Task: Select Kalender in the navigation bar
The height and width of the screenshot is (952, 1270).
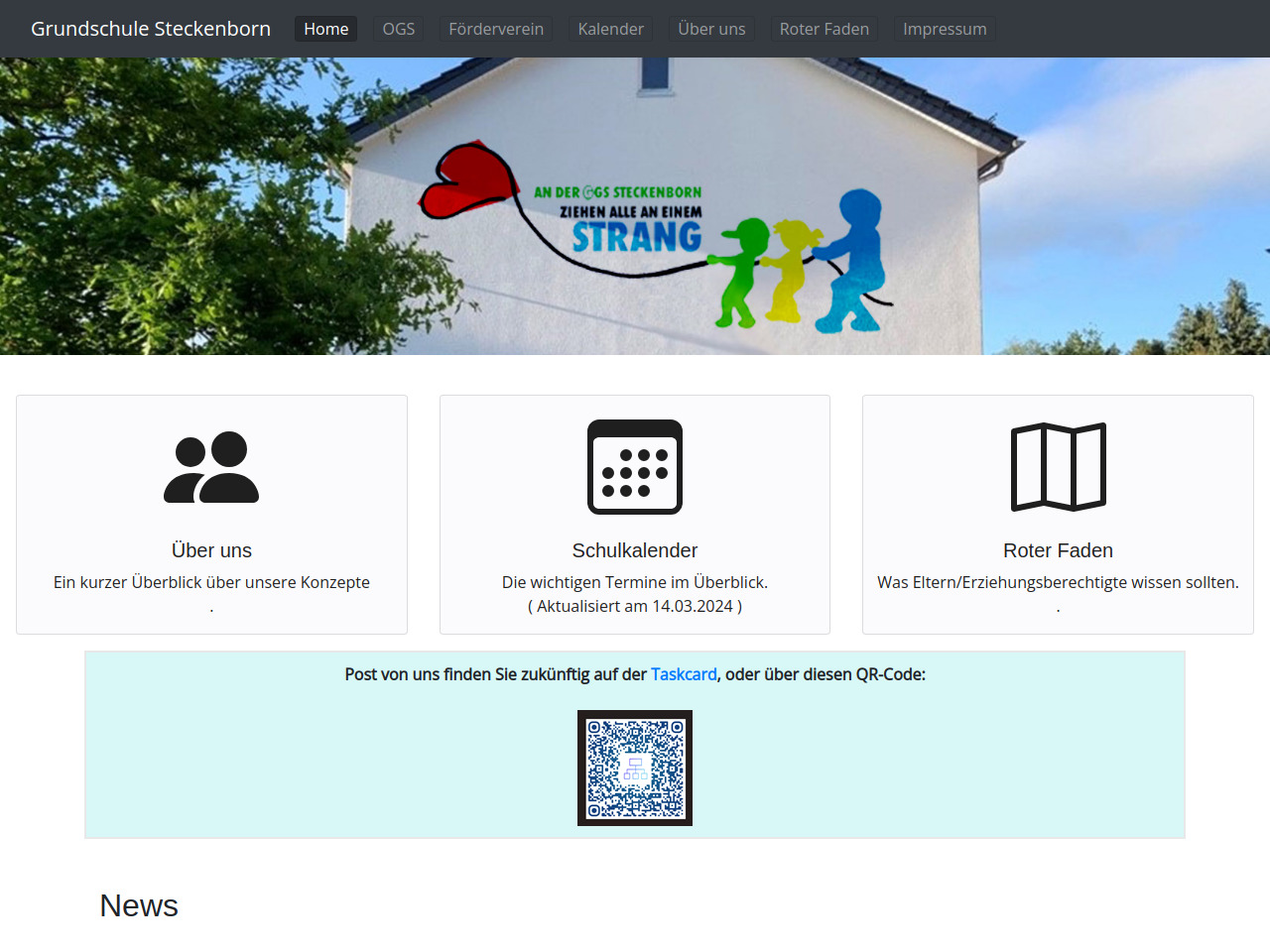Action: [611, 29]
